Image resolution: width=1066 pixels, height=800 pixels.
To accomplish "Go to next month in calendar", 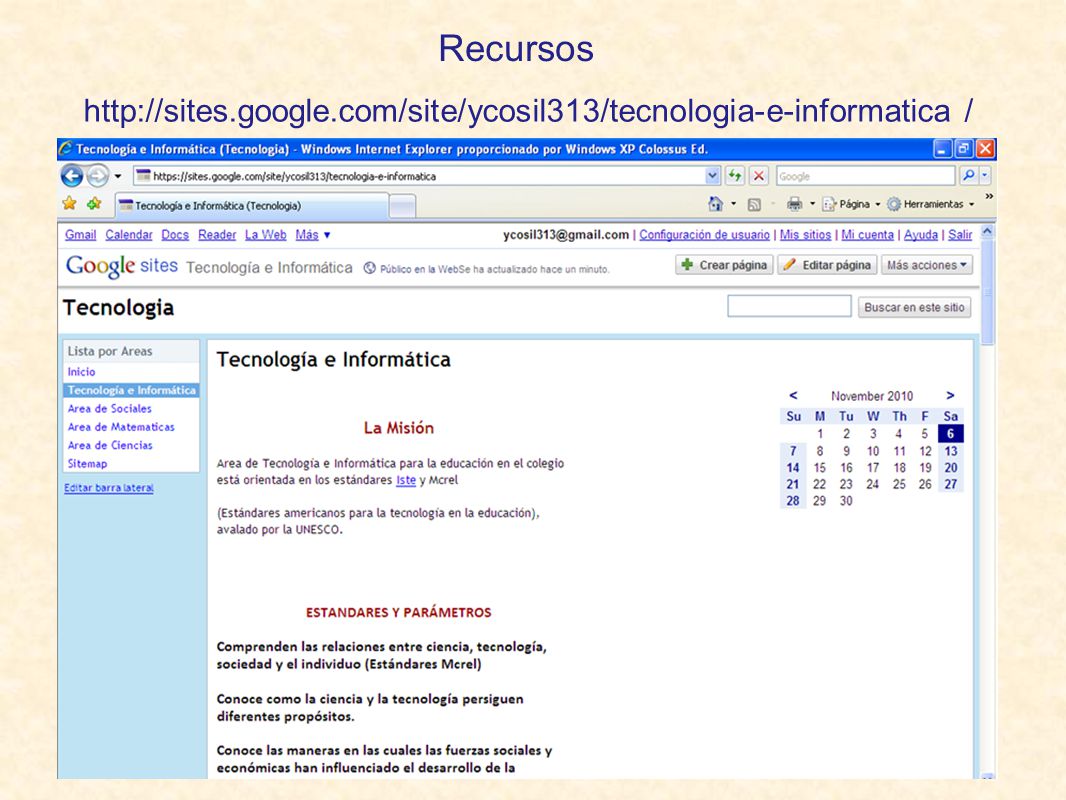I will (950, 395).
